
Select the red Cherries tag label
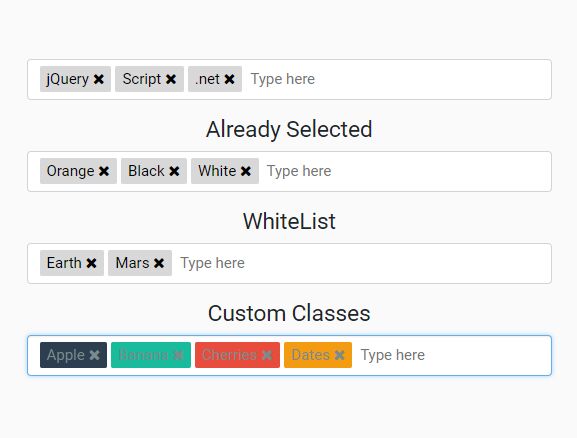click(x=229, y=355)
